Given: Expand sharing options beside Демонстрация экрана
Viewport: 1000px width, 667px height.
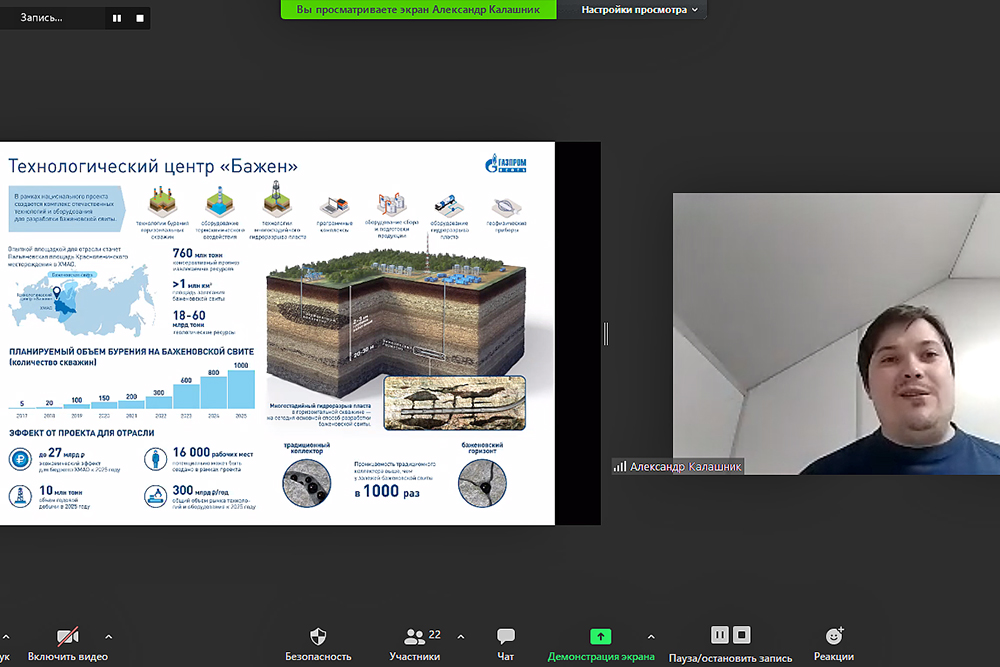Looking at the screenshot, I should point(651,636).
